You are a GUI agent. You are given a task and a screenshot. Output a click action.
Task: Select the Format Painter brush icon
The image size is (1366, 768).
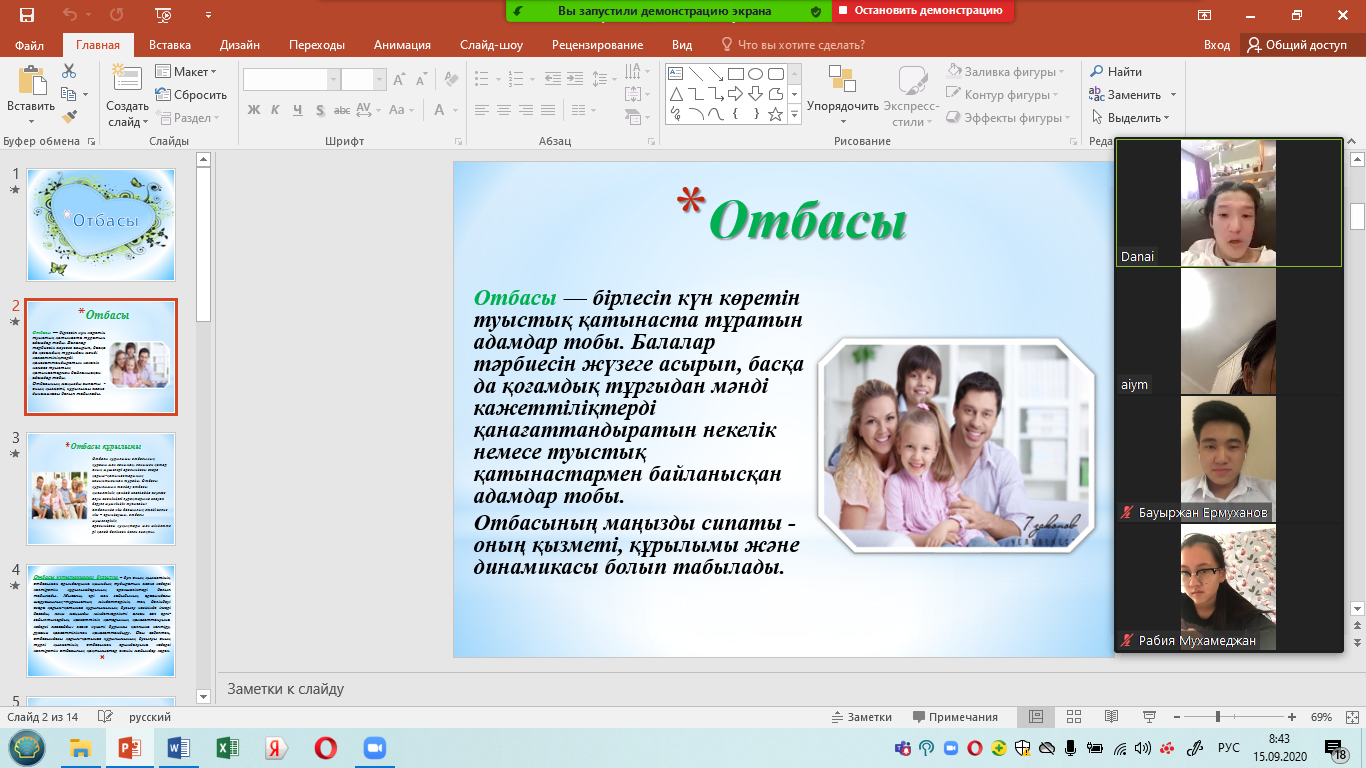click(x=69, y=117)
